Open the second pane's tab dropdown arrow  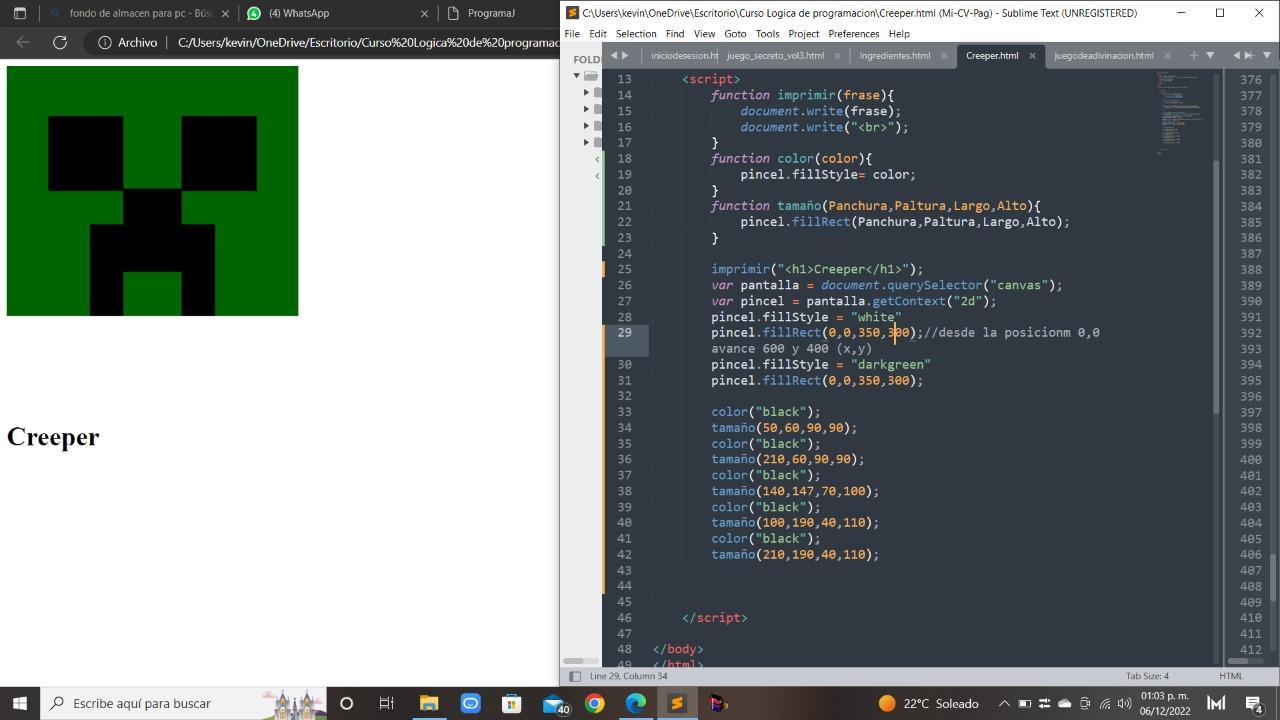click(1265, 56)
